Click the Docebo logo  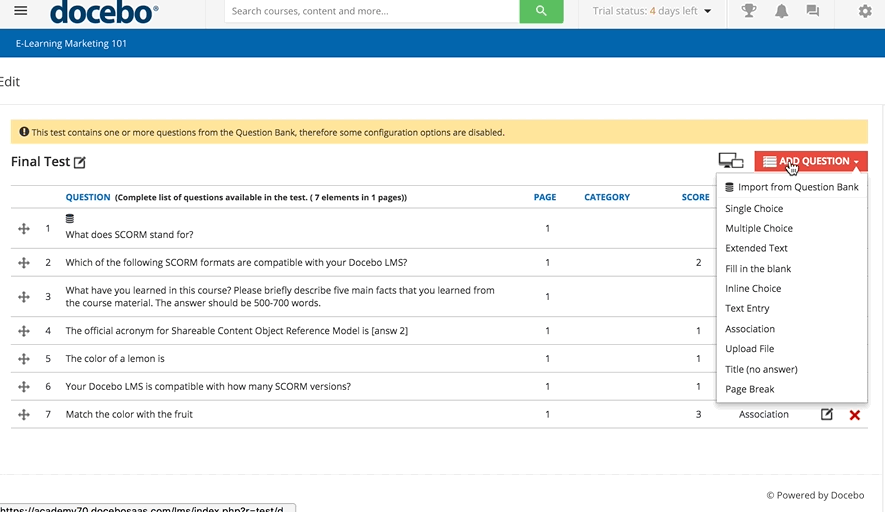click(104, 12)
